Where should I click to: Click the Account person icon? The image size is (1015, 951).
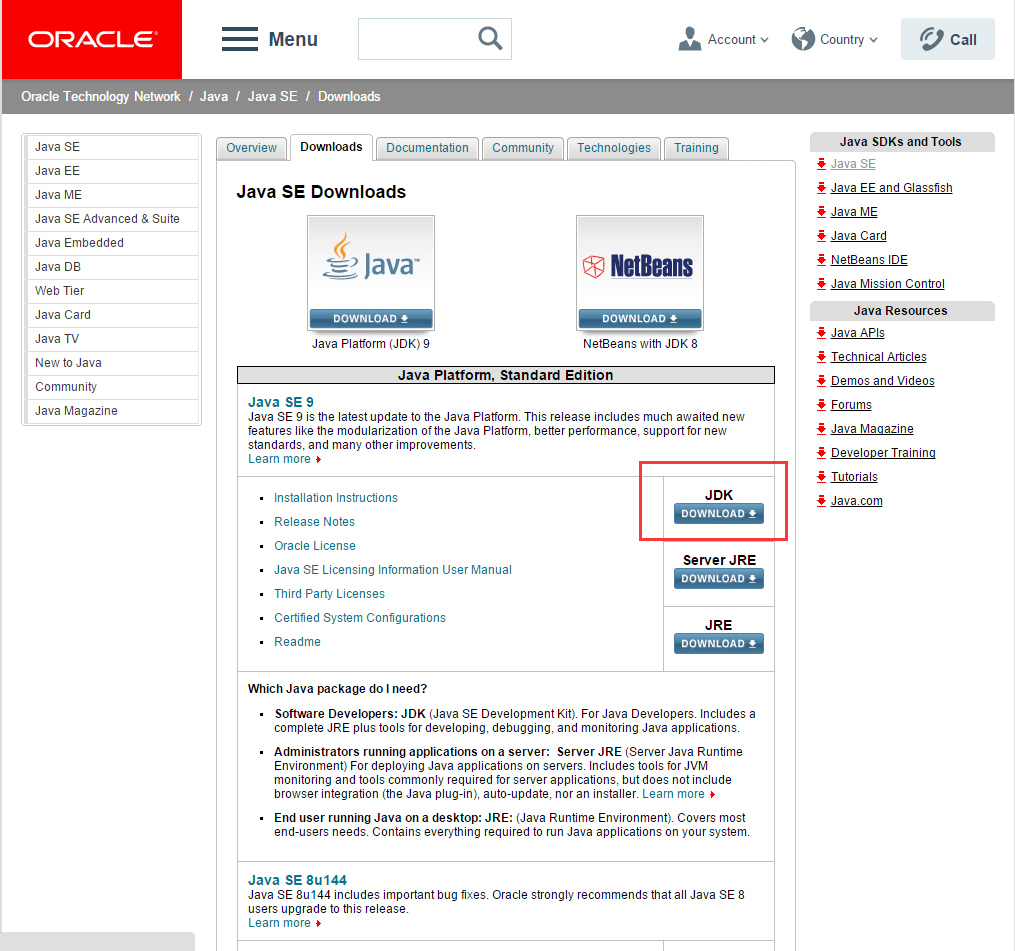point(689,39)
